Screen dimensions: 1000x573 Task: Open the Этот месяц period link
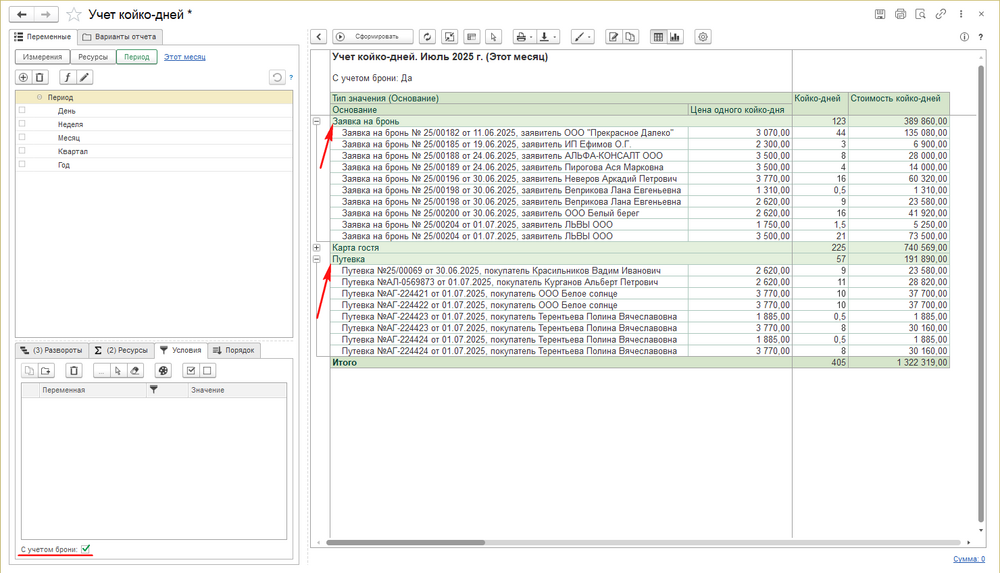[x=184, y=57]
